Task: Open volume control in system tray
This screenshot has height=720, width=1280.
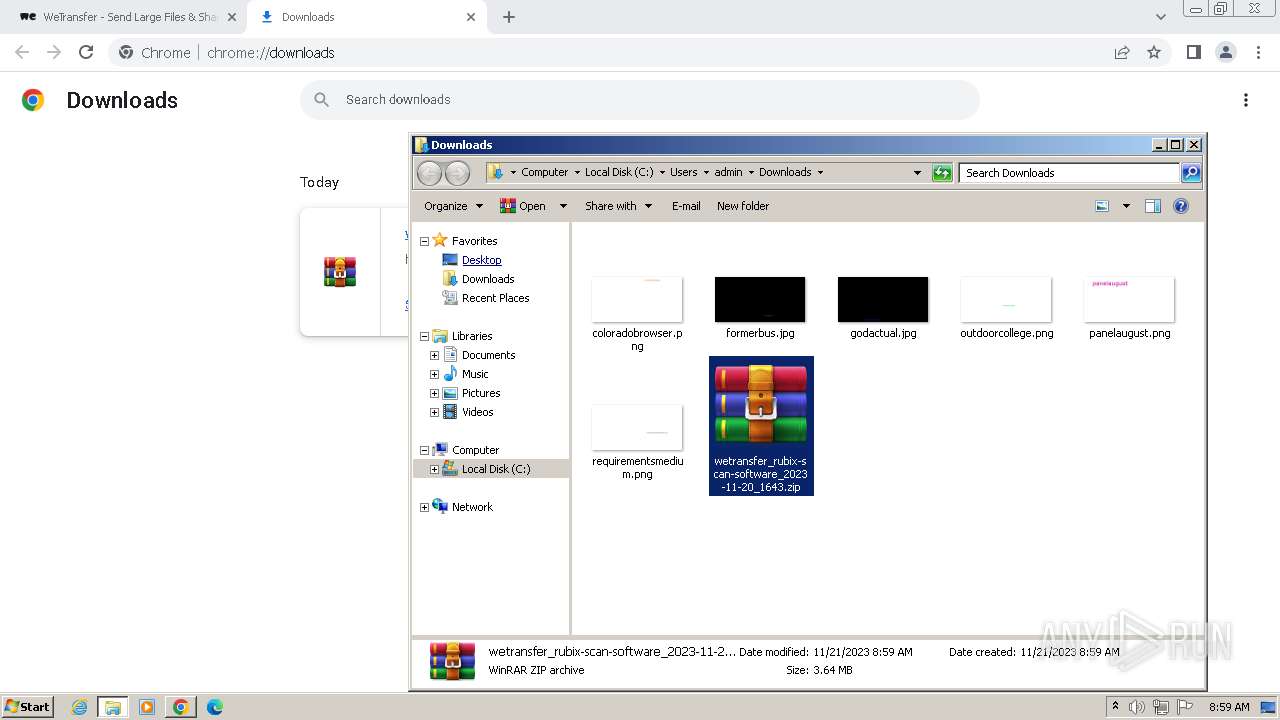Action: click(x=1137, y=707)
